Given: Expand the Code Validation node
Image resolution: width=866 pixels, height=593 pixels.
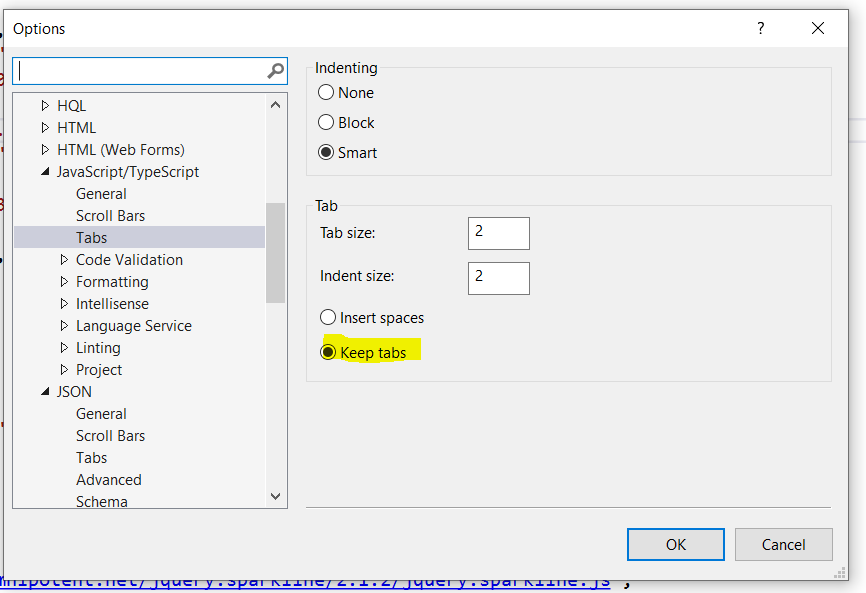Looking at the screenshot, I should tap(64, 260).
